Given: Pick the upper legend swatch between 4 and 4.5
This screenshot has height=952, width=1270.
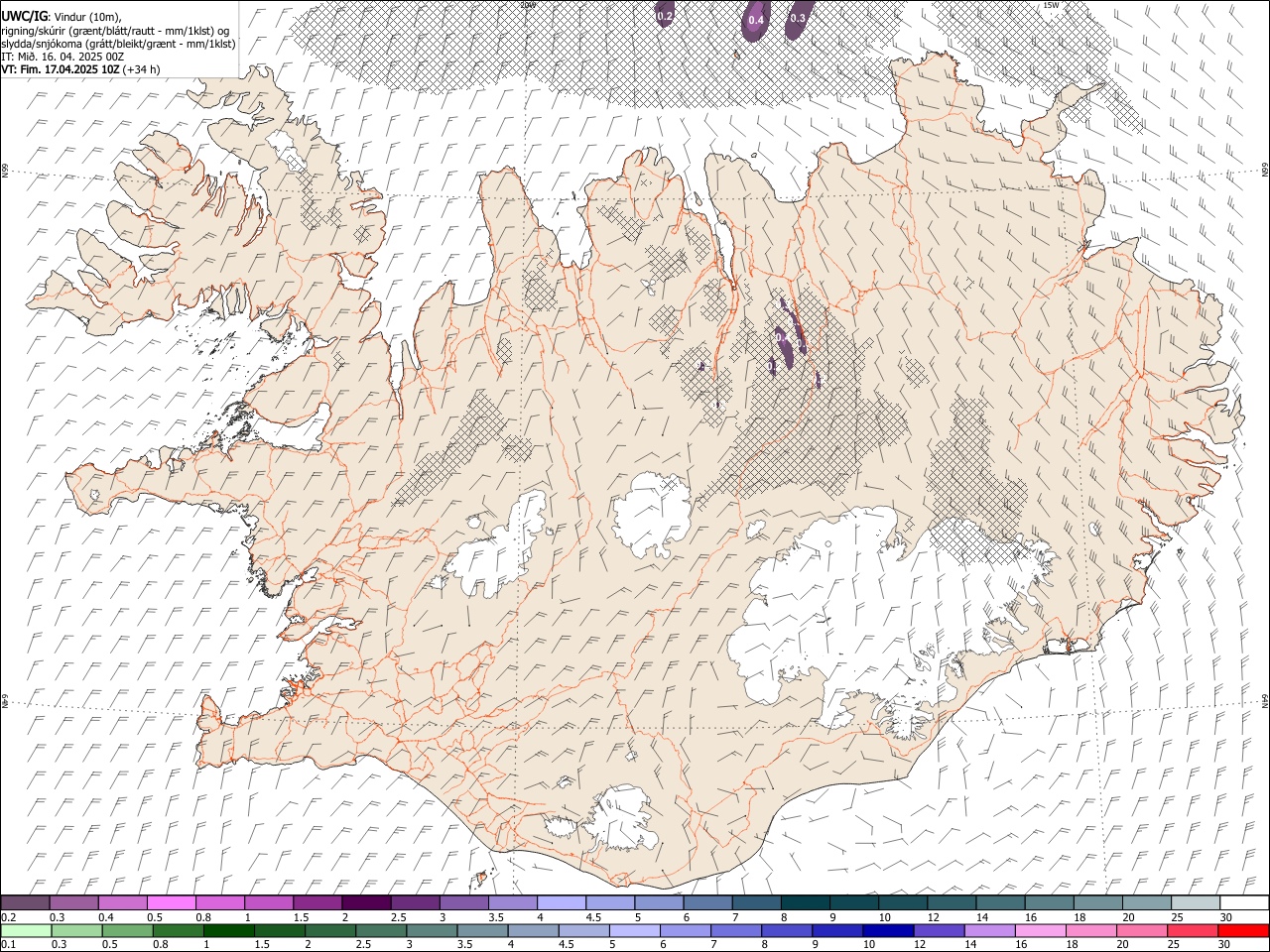Looking at the screenshot, I should point(562,902).
